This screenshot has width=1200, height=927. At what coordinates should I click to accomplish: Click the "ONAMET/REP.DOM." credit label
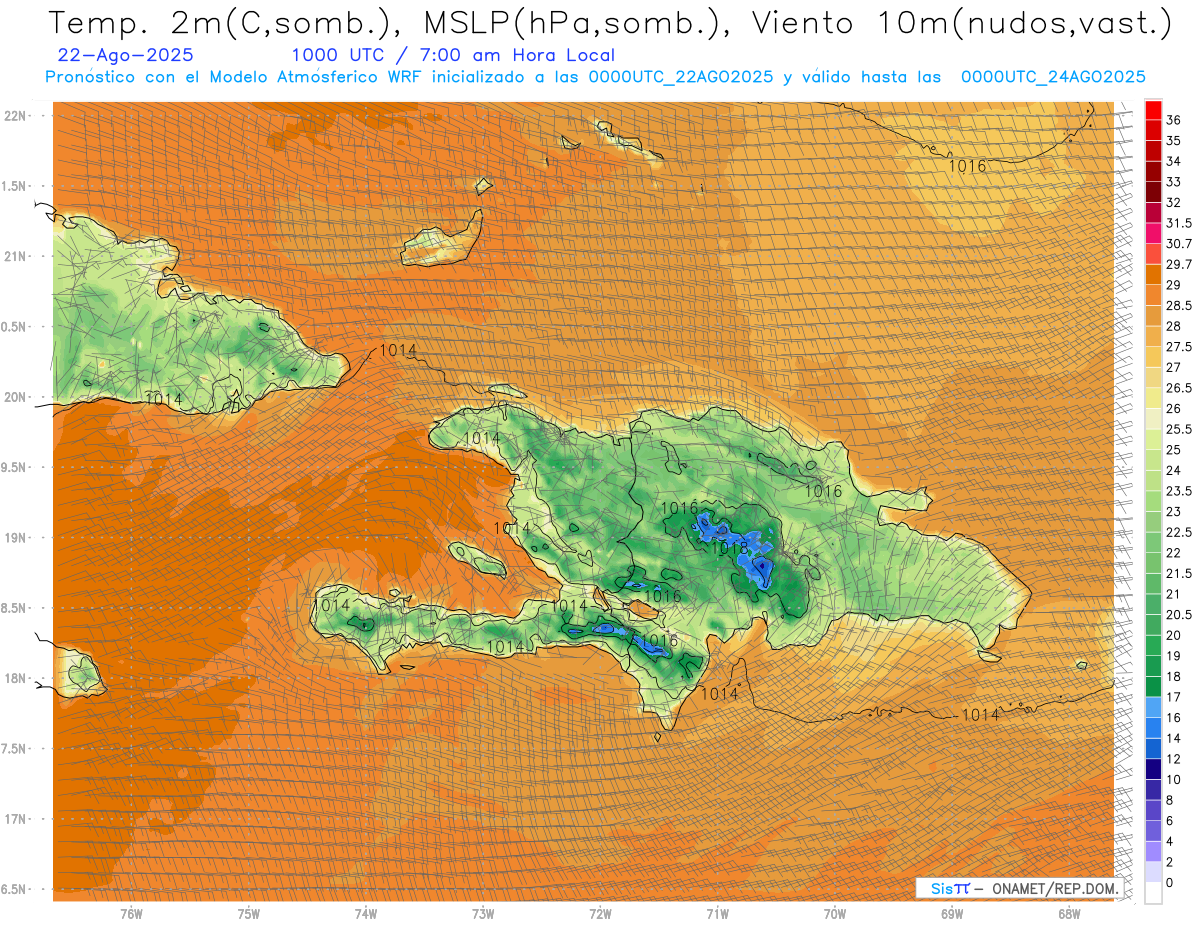pos(1055,888)
